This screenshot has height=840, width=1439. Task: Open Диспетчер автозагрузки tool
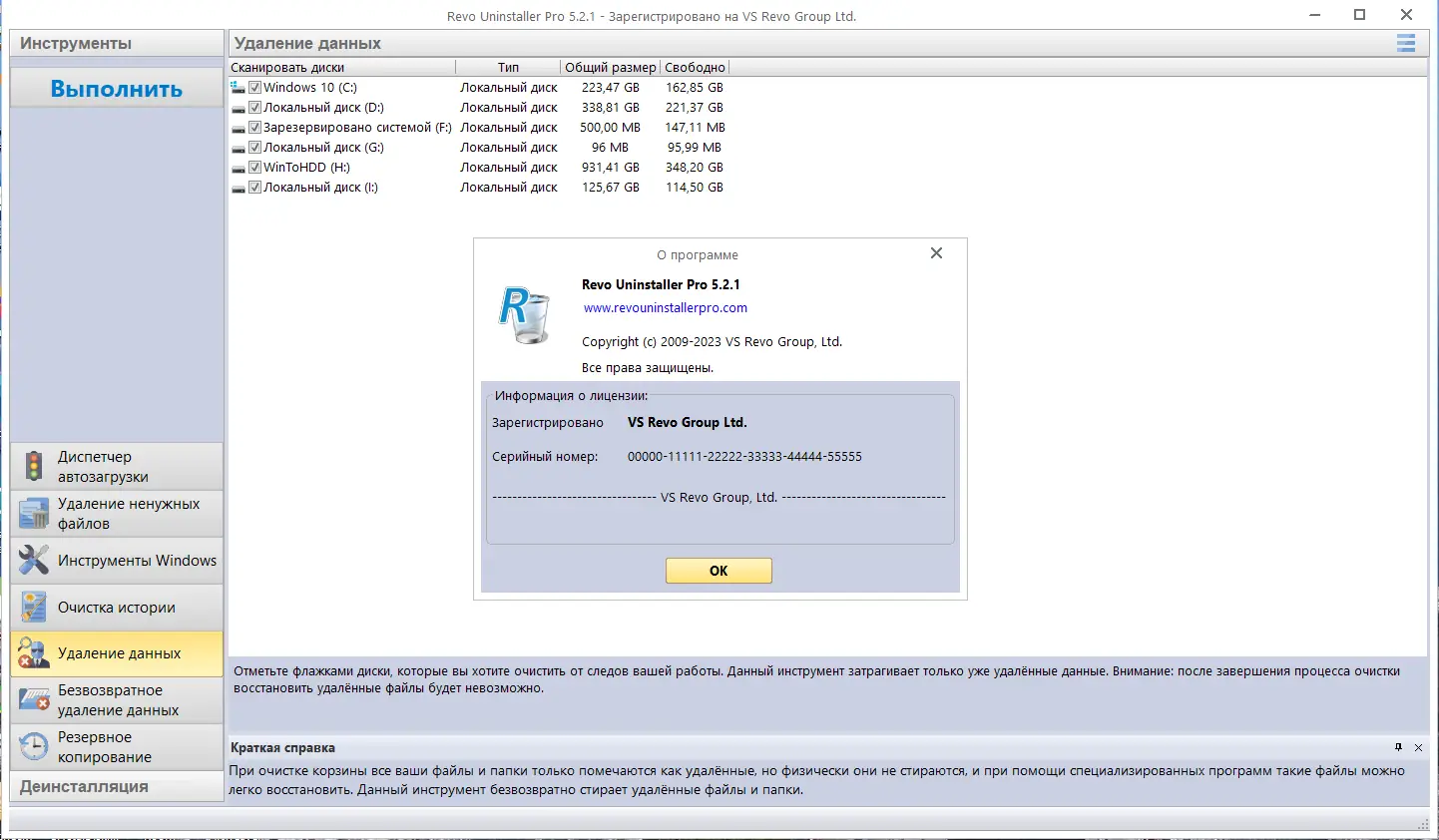point(117,466)
